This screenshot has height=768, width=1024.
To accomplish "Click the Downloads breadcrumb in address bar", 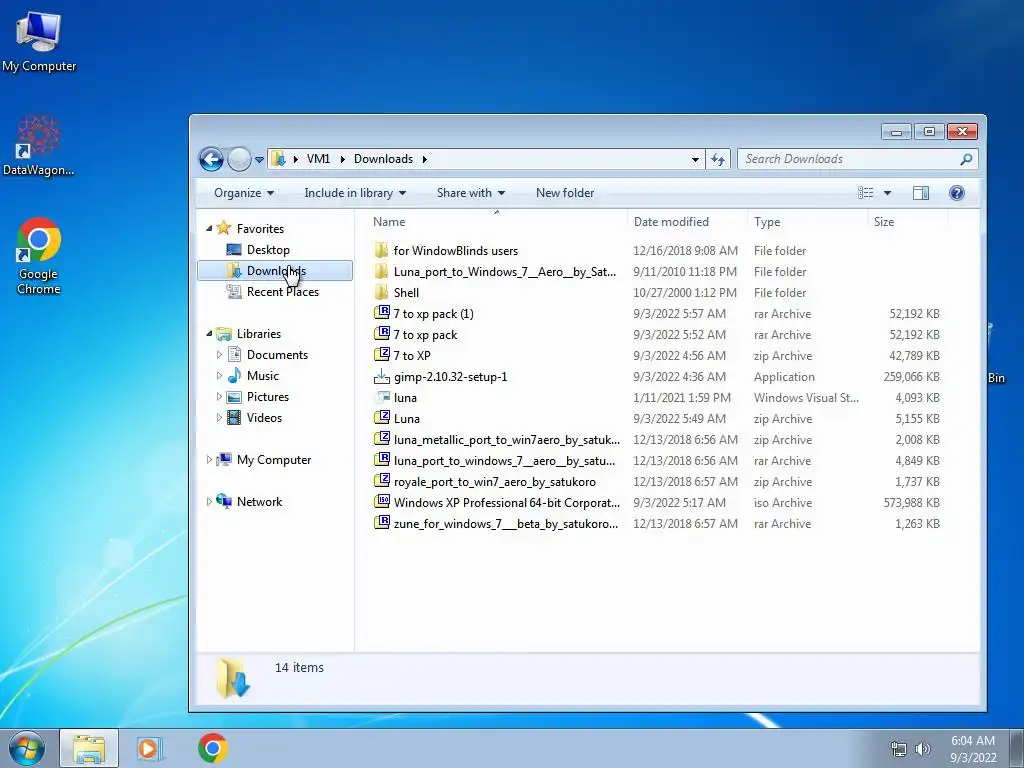I will pyautogui.click(x=383, y=159).
